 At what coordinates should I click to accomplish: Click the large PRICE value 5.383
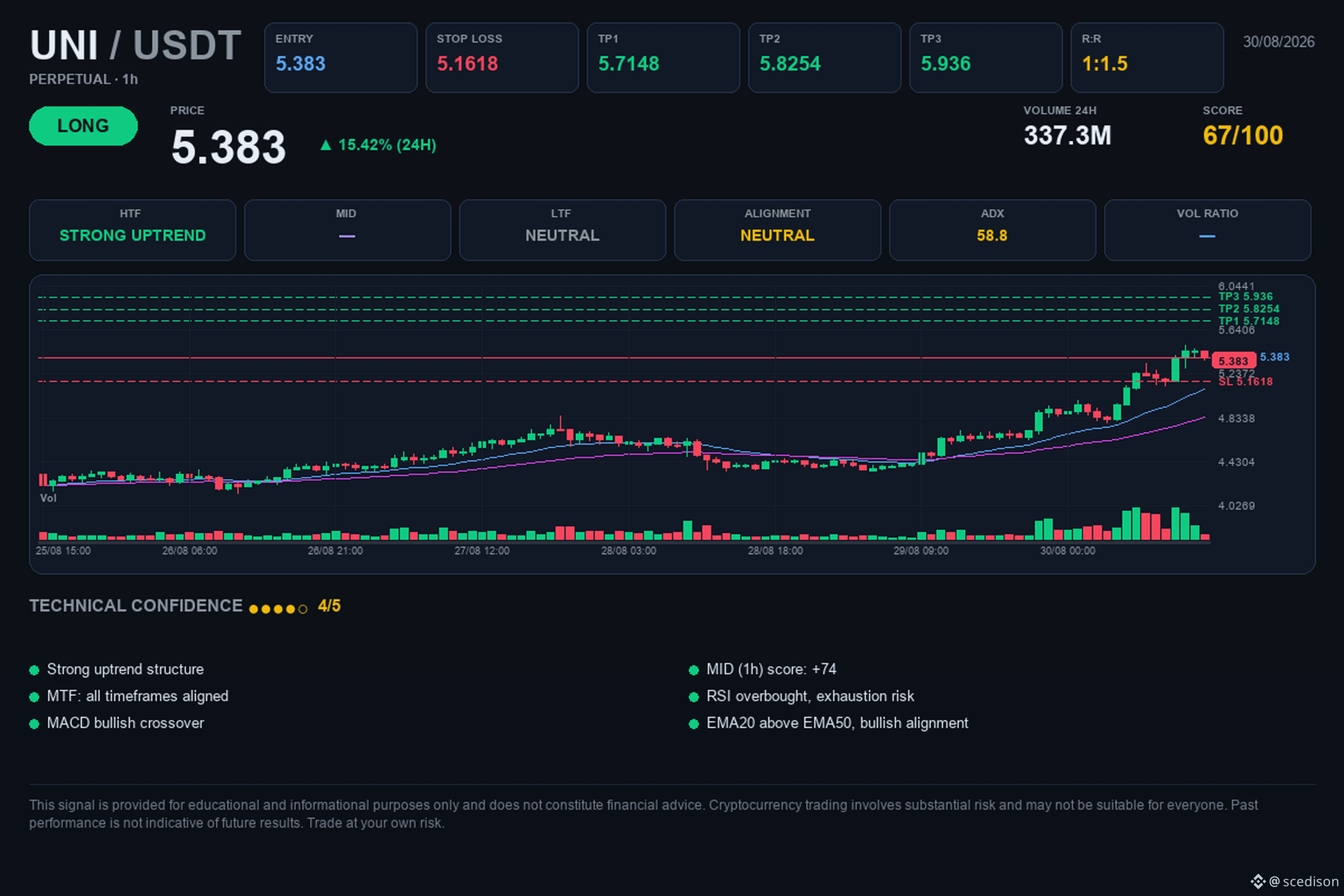[228, 147]
